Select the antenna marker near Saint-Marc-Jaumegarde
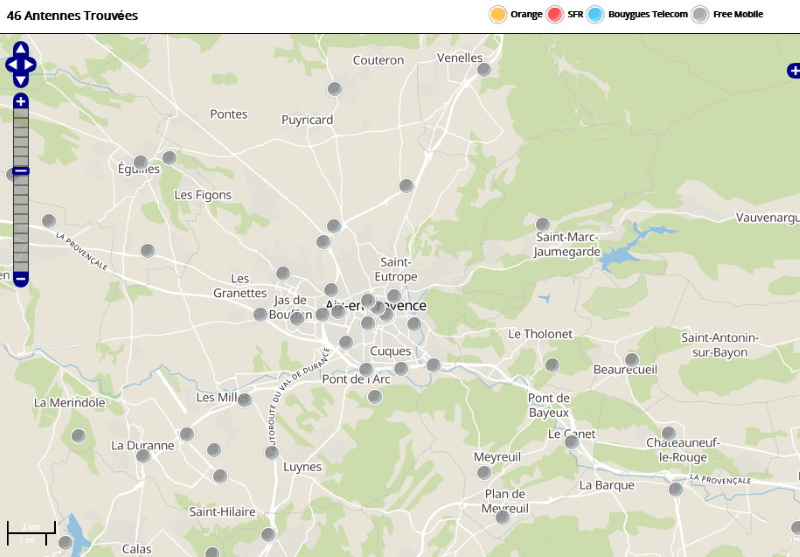Viewport: 800px width, 557px height. tap(543, 224)
